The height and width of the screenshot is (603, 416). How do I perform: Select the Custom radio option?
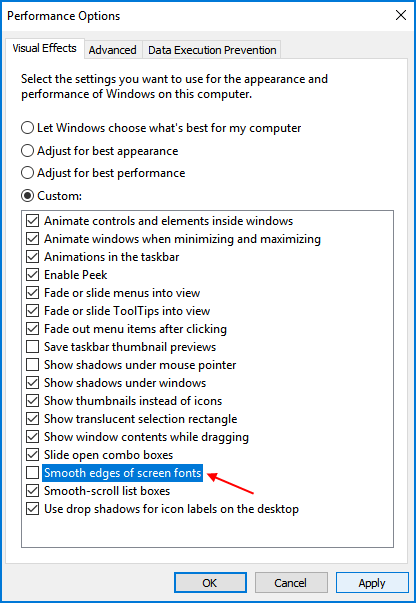pyautogui.click(x=27, y=196)
